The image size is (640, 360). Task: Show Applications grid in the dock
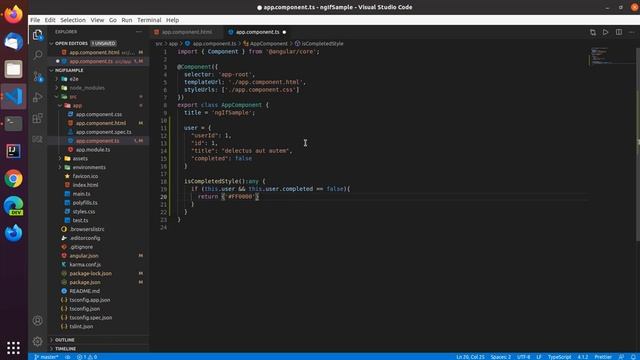[13, 347]
